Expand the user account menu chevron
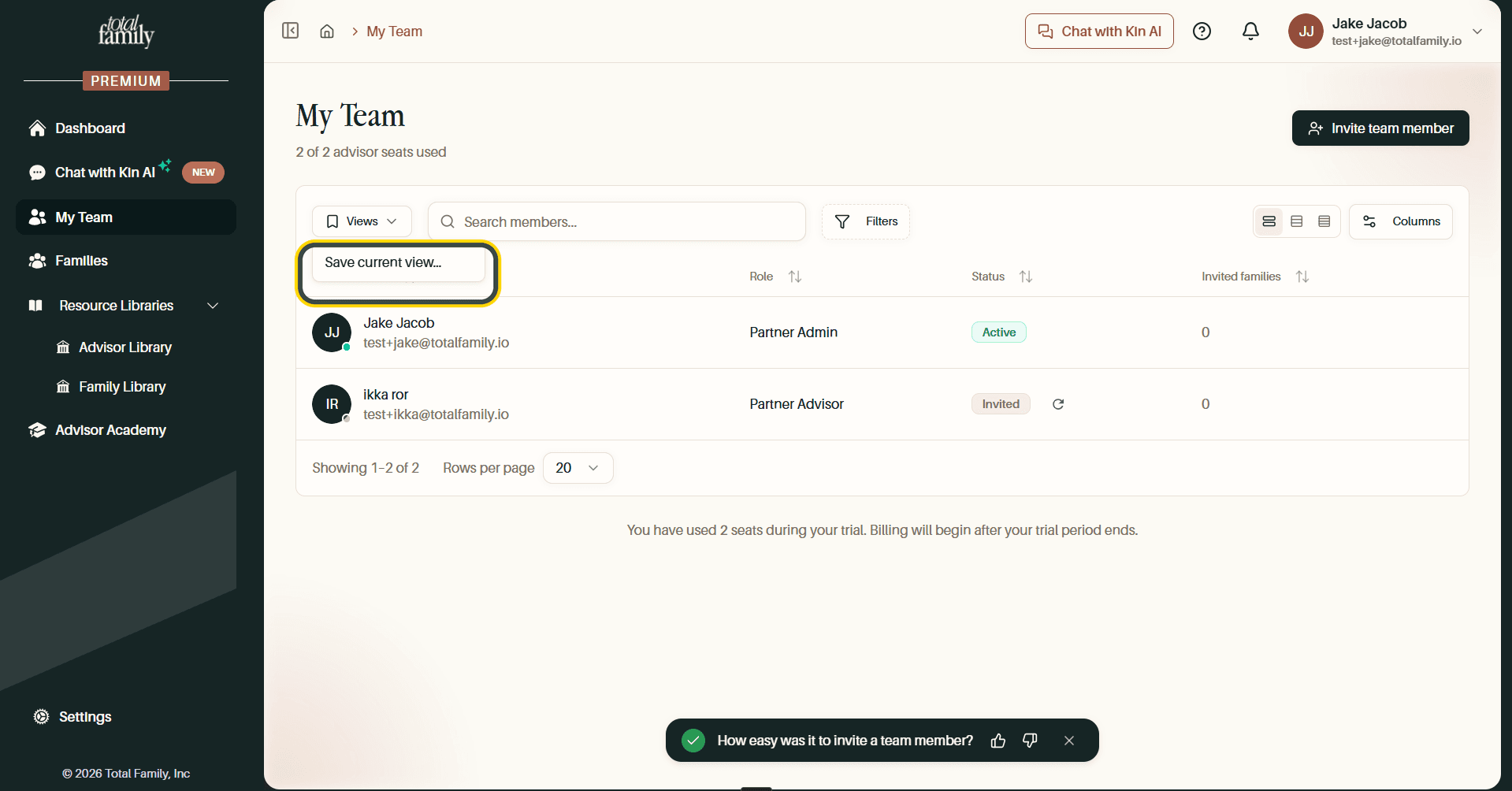The height and width of the screenshot is (791, 1512). (1477, 32)
